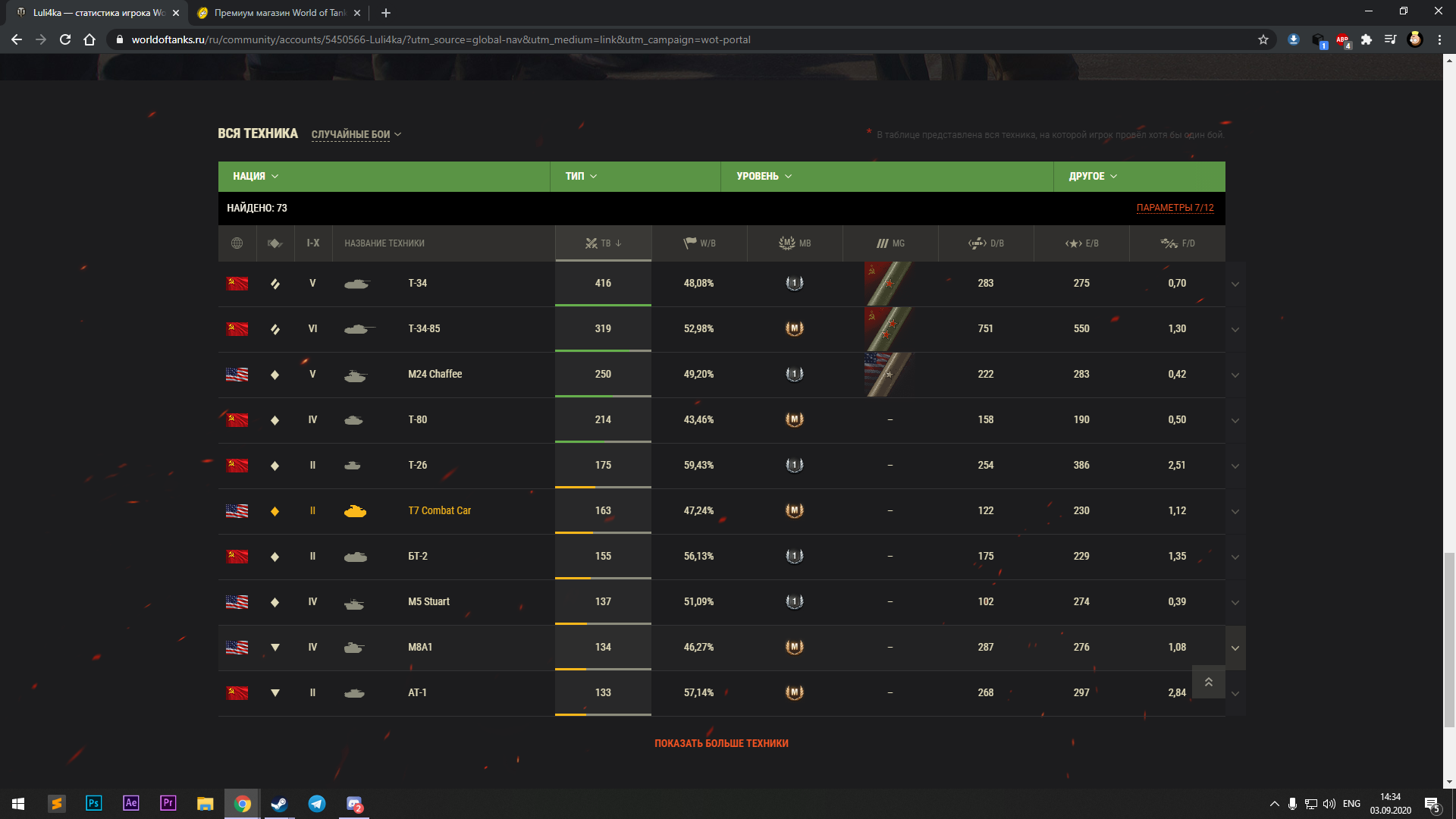Expand details for AT-1 row

point(1235,694)
